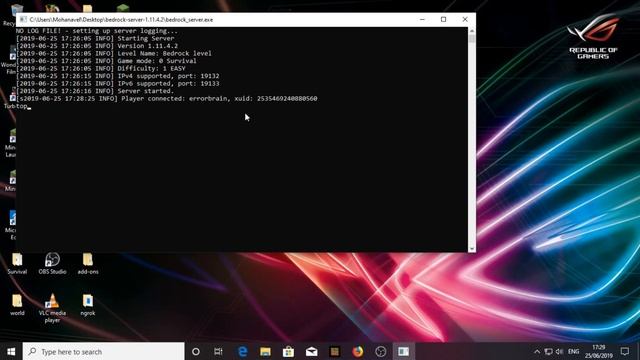The height and width of the screenshot is (360, 640).
Task: Click the 'Game mode: 0 Survival' line
Action: (107, 61)
